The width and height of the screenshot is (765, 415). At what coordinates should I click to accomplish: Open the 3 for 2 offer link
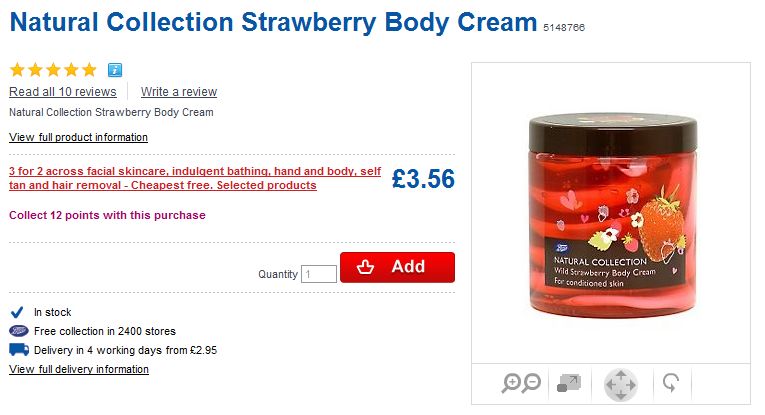[194, 178]
